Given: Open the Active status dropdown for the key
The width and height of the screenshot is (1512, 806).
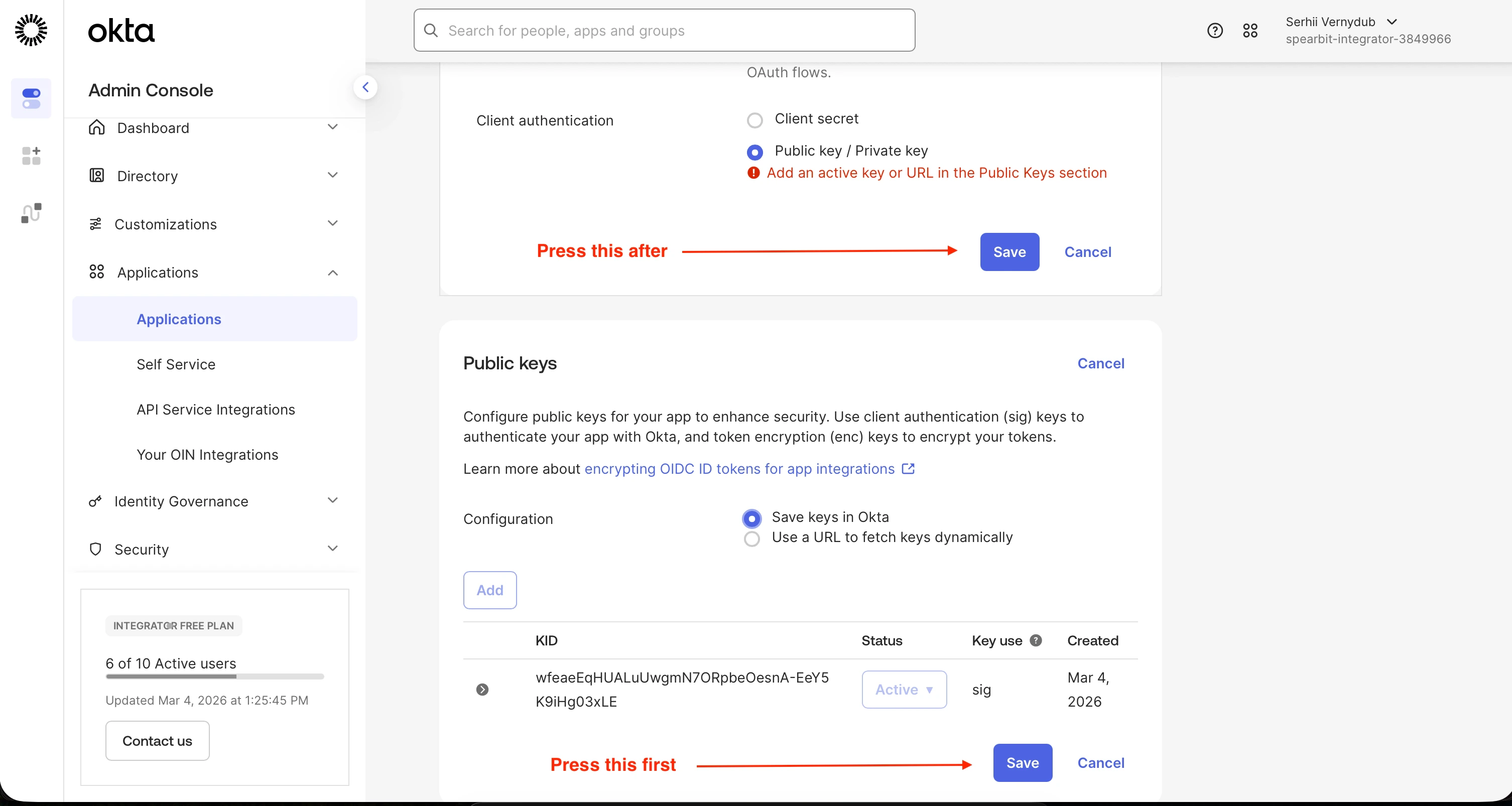Looking at the screenshot, I should click(903, 689).
